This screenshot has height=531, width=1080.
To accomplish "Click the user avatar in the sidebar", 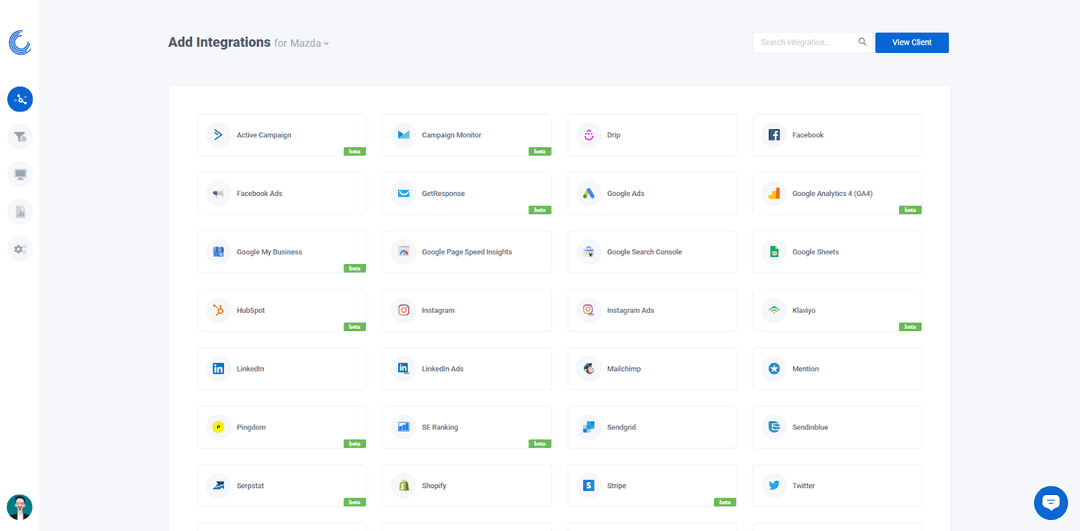I will point(19,507).
